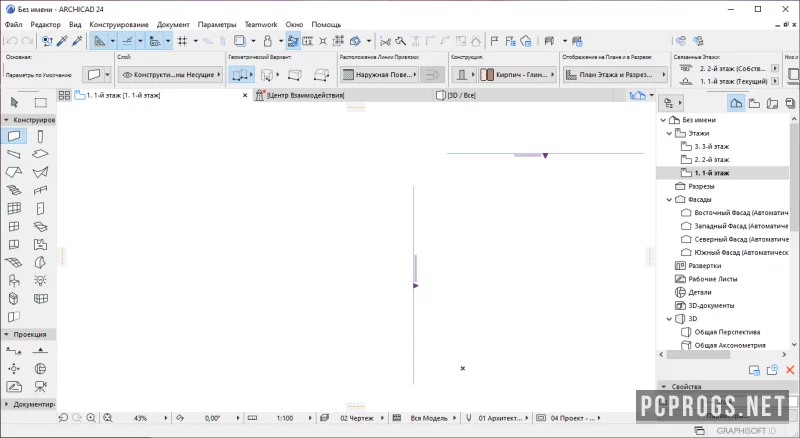The height and width of the screenshot is (438, 800).
Task: Select the Section tool under Проекция
Action: (14, 351)
